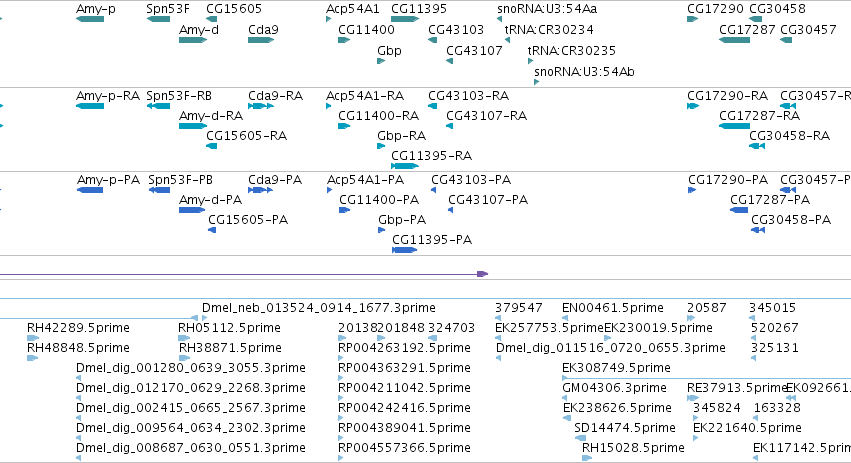Select the Gbp-RA transcript label
851x463 pixels.
(x=402, y=136)
